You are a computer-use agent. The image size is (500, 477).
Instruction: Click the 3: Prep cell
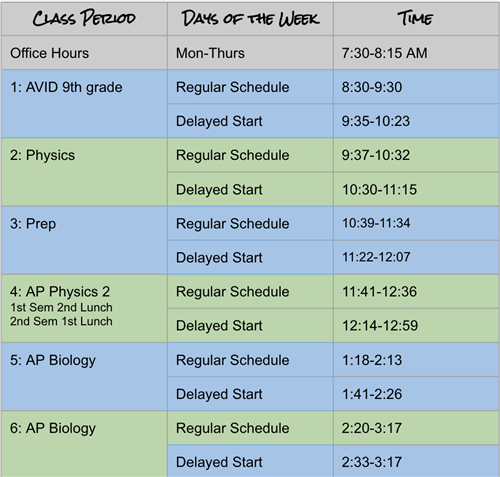[84, 240]
